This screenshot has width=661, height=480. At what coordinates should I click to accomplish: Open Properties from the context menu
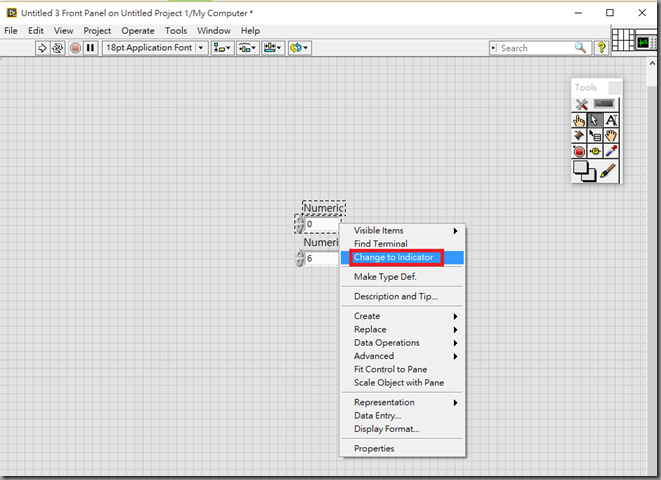(x=403, y=448)
